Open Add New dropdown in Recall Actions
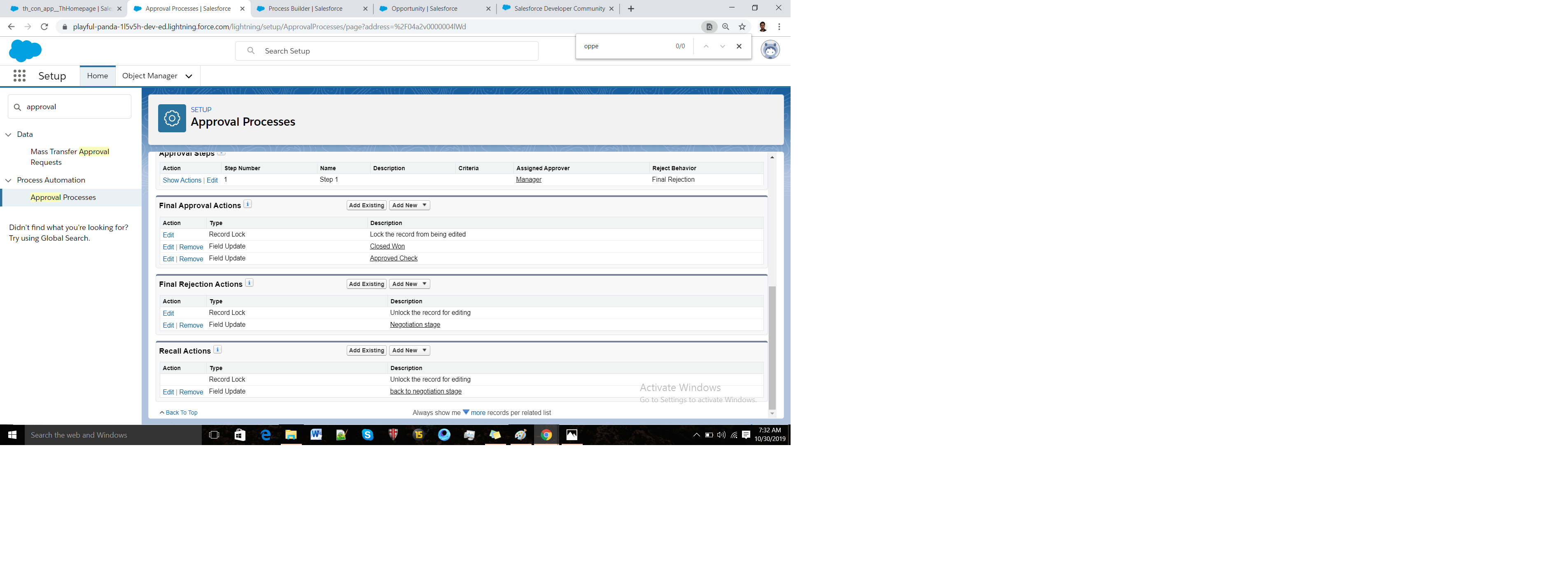The width and height of the screenshot is (1568, 572). 410,350
